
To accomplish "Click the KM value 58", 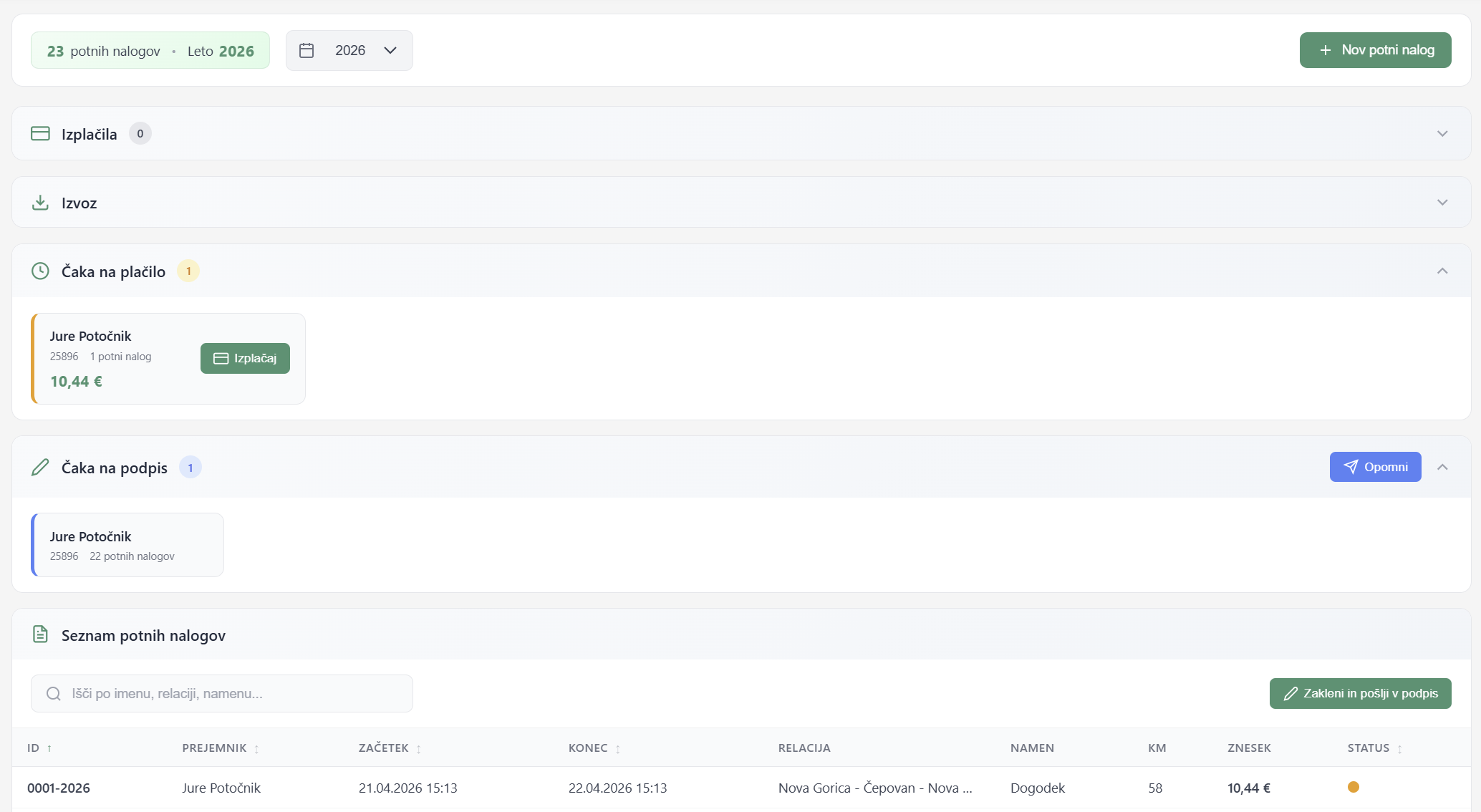I will [x=1155, y=788].
